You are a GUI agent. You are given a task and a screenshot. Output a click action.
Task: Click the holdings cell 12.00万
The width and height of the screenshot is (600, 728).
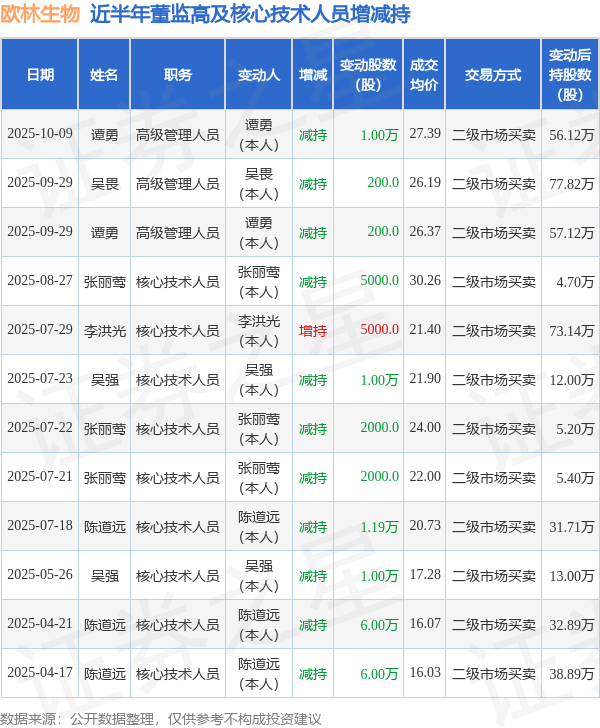point(571,380)
